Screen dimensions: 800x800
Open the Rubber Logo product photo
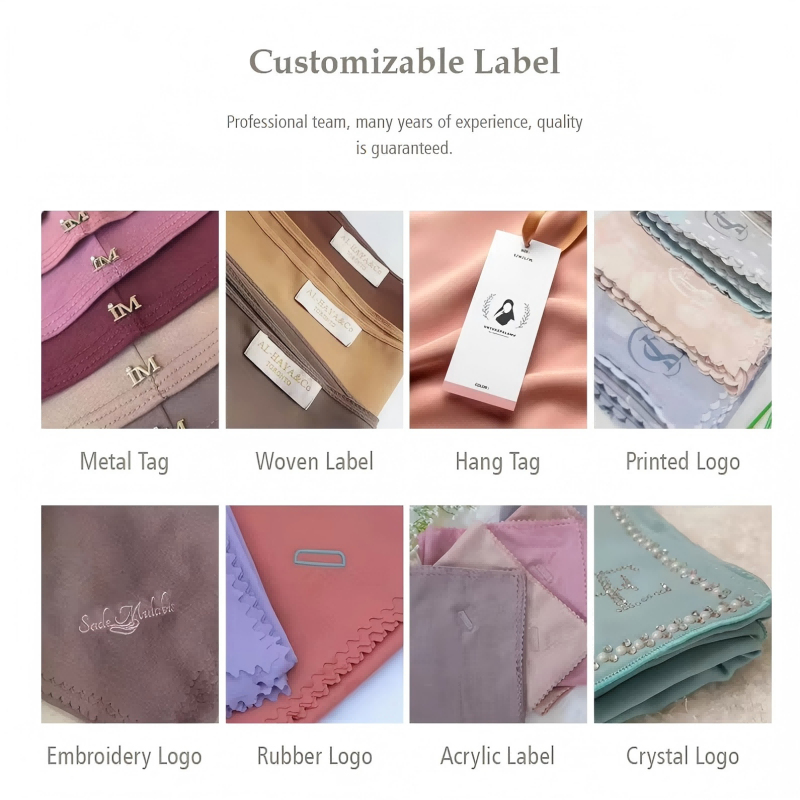pyautogui.click(x=314, y=614)
